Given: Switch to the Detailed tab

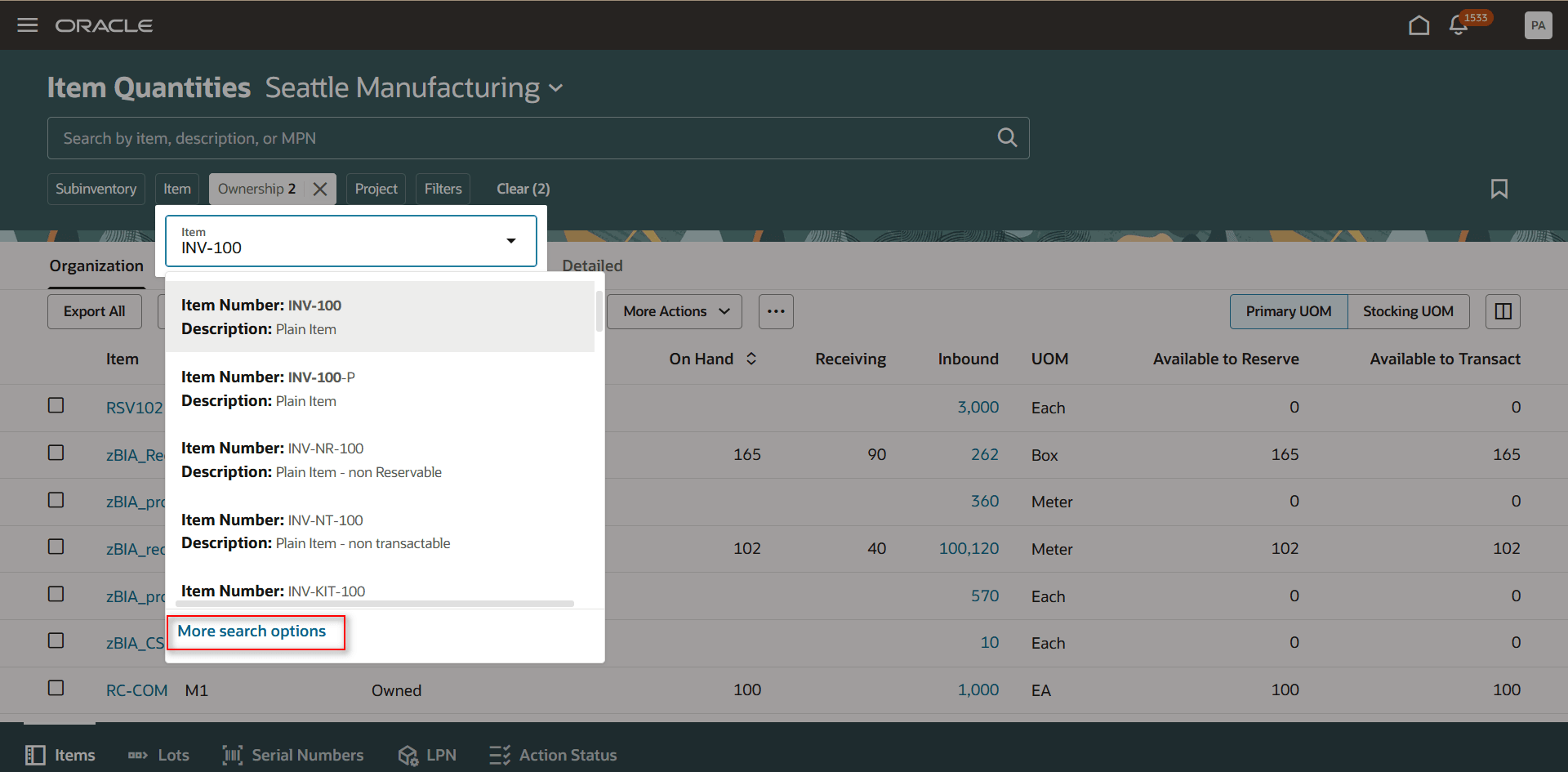Looking at the screenshot, I should [x=592, y=266].
